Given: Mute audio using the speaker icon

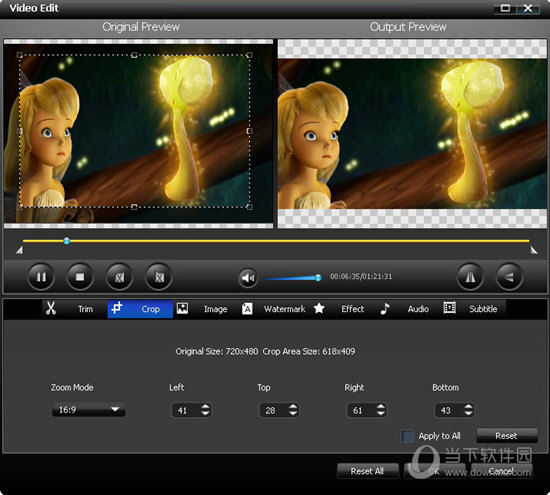Looking at the screenshot, I should coord(248,278).
